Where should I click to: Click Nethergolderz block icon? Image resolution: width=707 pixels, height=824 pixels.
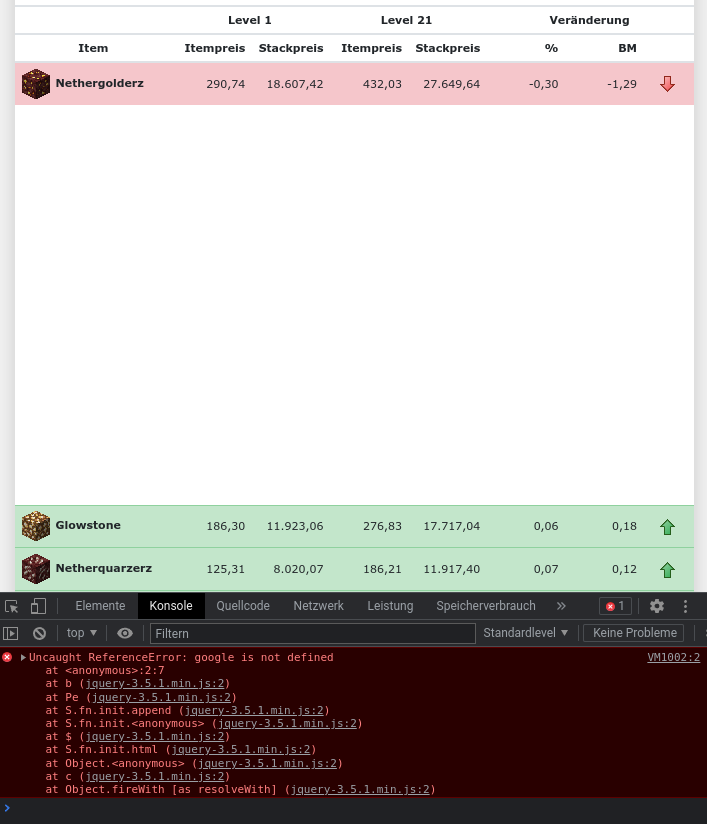pyautogui.click(x=36, y=84)
